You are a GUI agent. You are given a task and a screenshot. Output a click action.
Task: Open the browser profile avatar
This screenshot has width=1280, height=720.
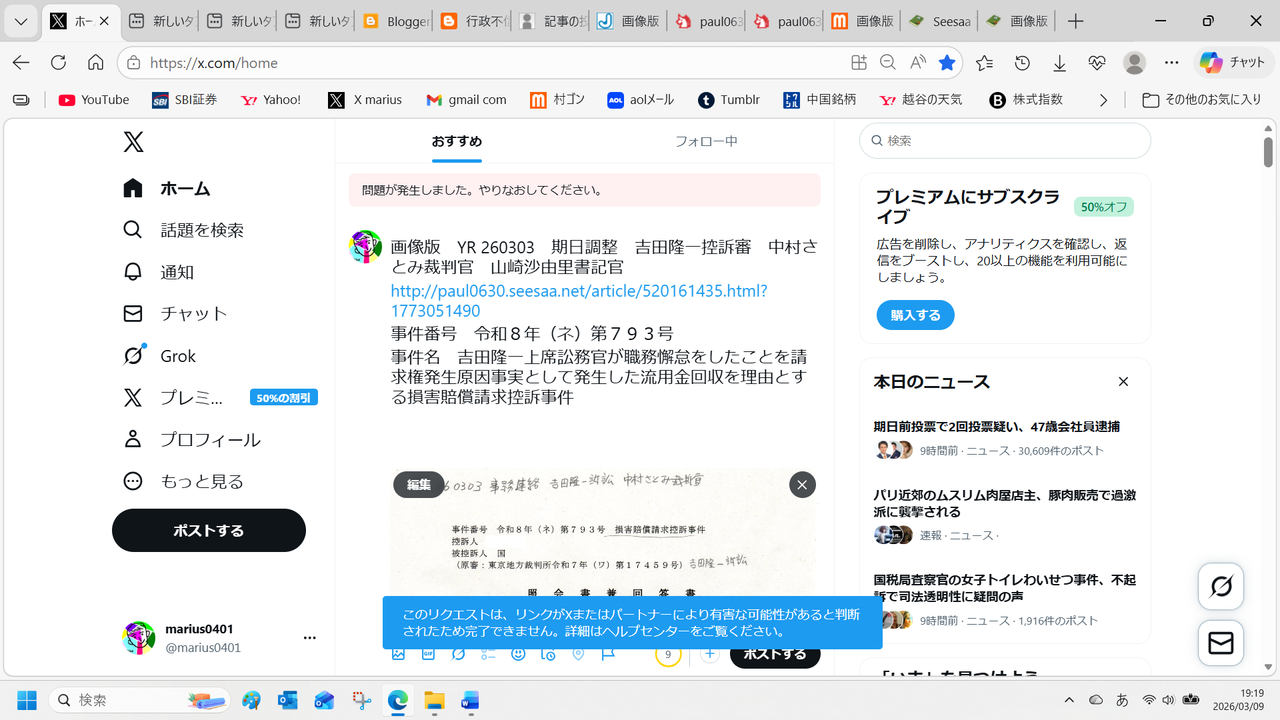pos(1134,62)
